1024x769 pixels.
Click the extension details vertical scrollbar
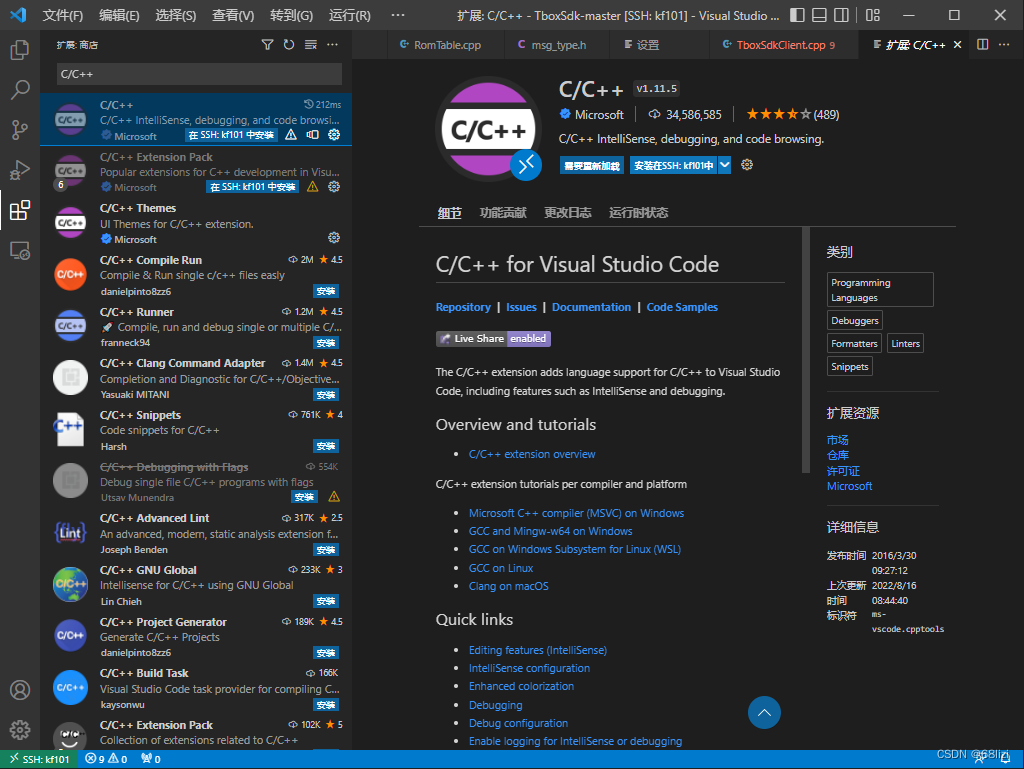pyautogui.click(x=806, y=349)
